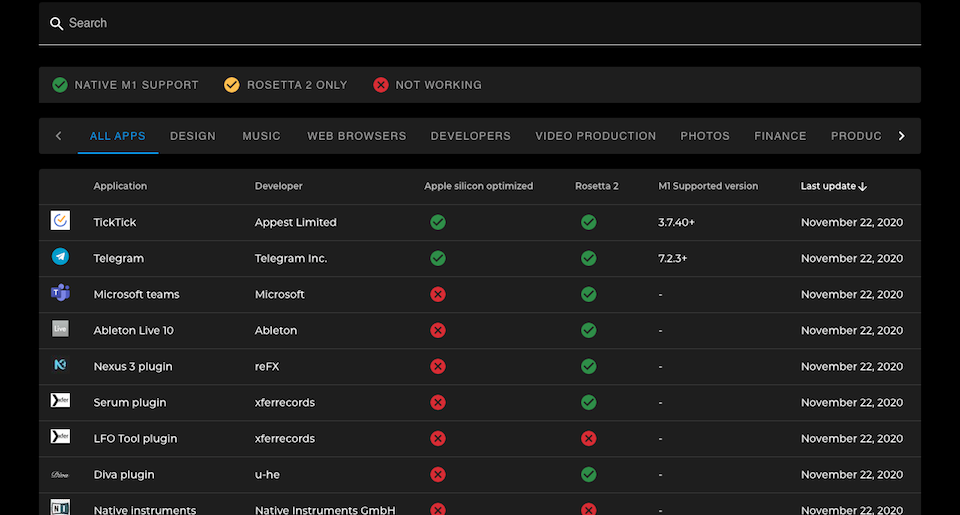Image resolution: width=960 pixels, height=515 pixels.
Task: Click Microsoft teams' Rosetta 2 green check
Action: [x=588, y=295]
